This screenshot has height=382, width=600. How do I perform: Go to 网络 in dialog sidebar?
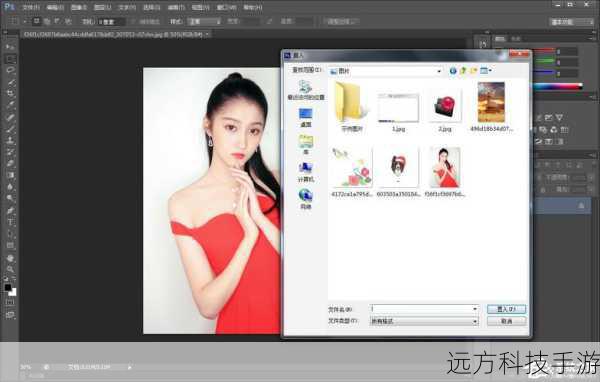click(x=306, y=199)
